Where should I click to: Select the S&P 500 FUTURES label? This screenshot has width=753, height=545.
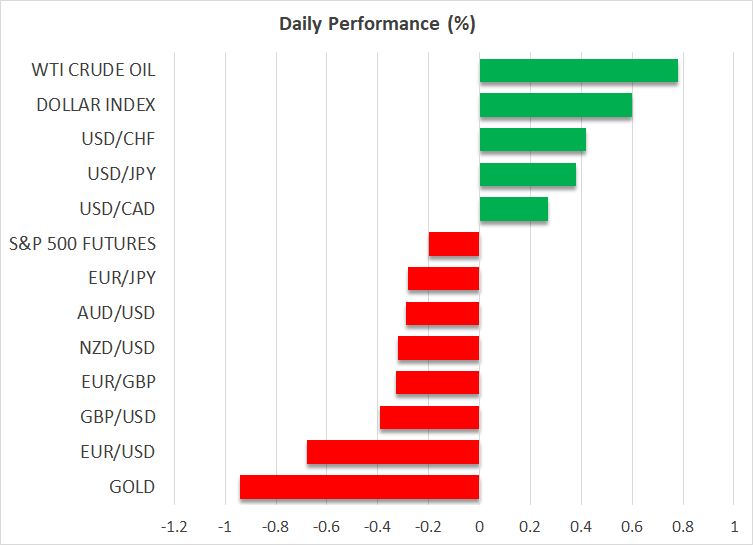[x=82, y=244]
